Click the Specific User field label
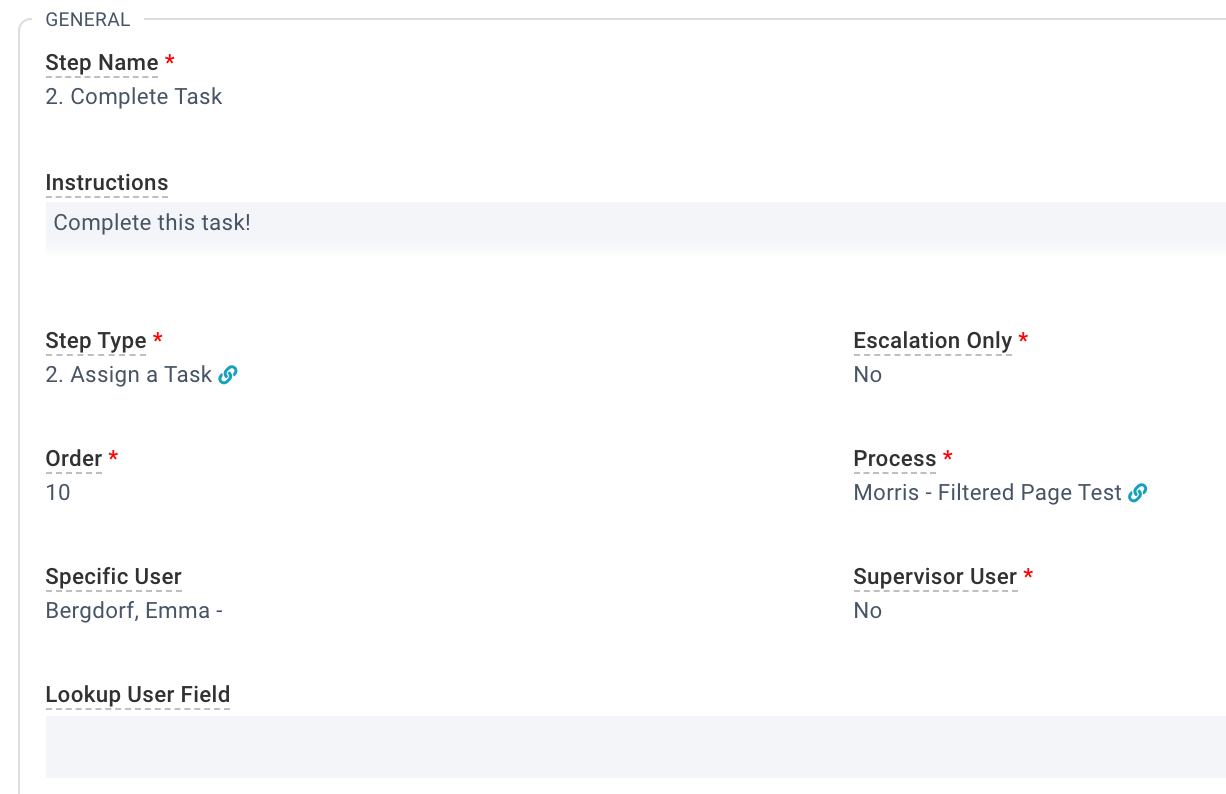Viewport: 1226px width, 794px height. coord(114,577)
